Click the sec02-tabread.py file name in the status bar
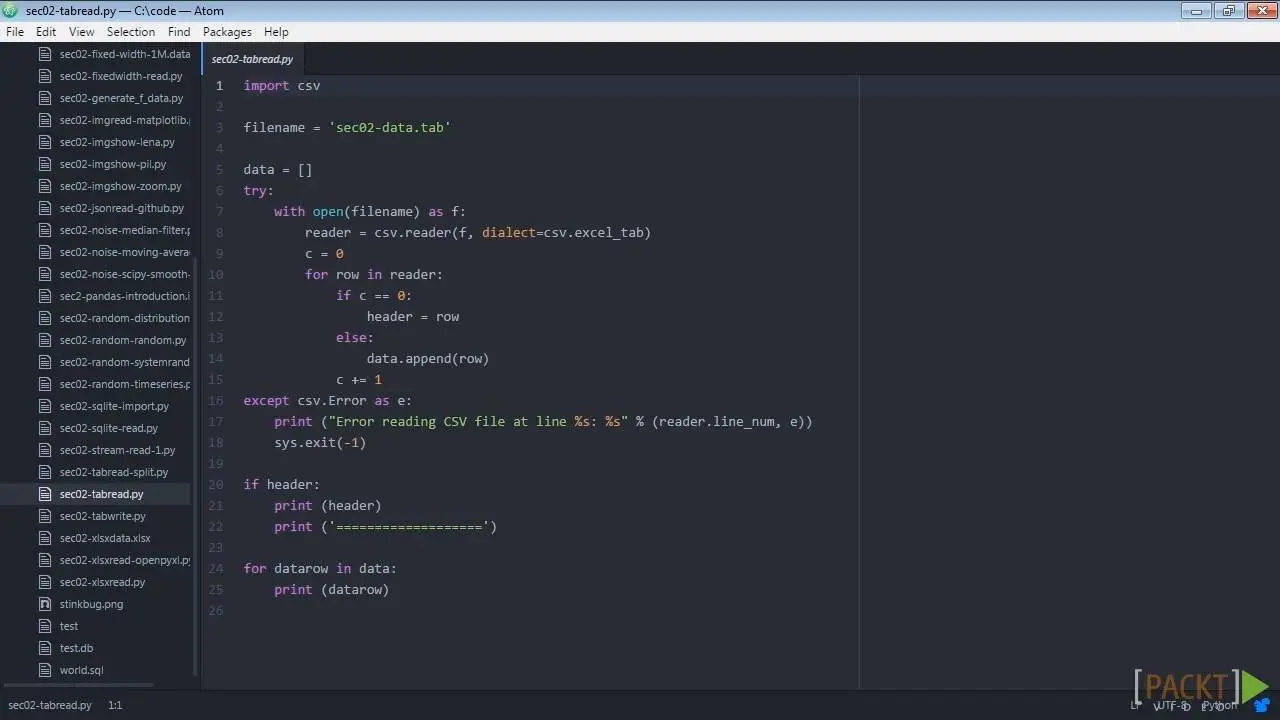Image resolution: width=1280 pixels, height=720 pixels. click(x=50, y=705)
